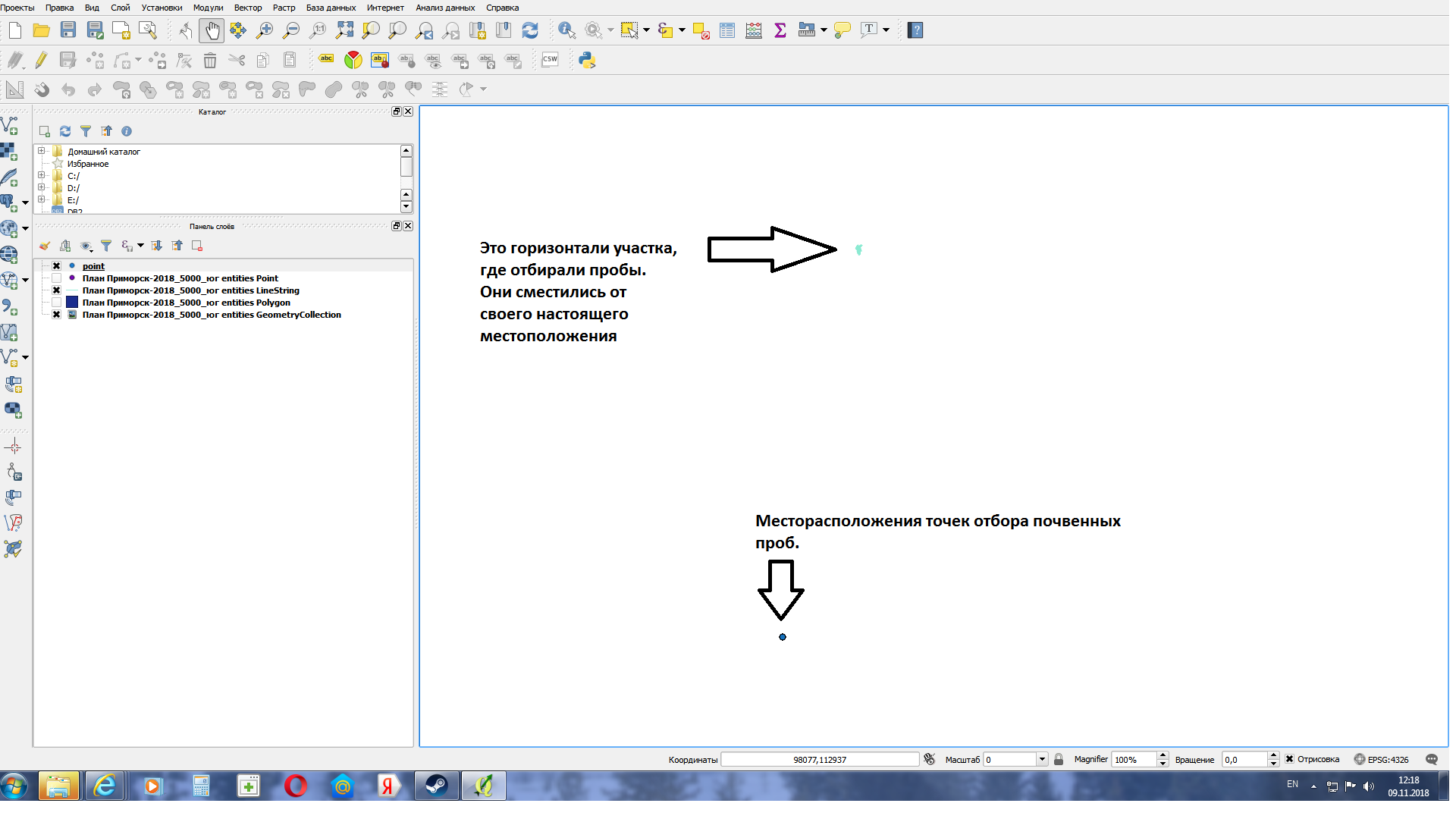Open the Вектор menu
The height and width of the screenshot is (819, 1456).
point(247,8)
